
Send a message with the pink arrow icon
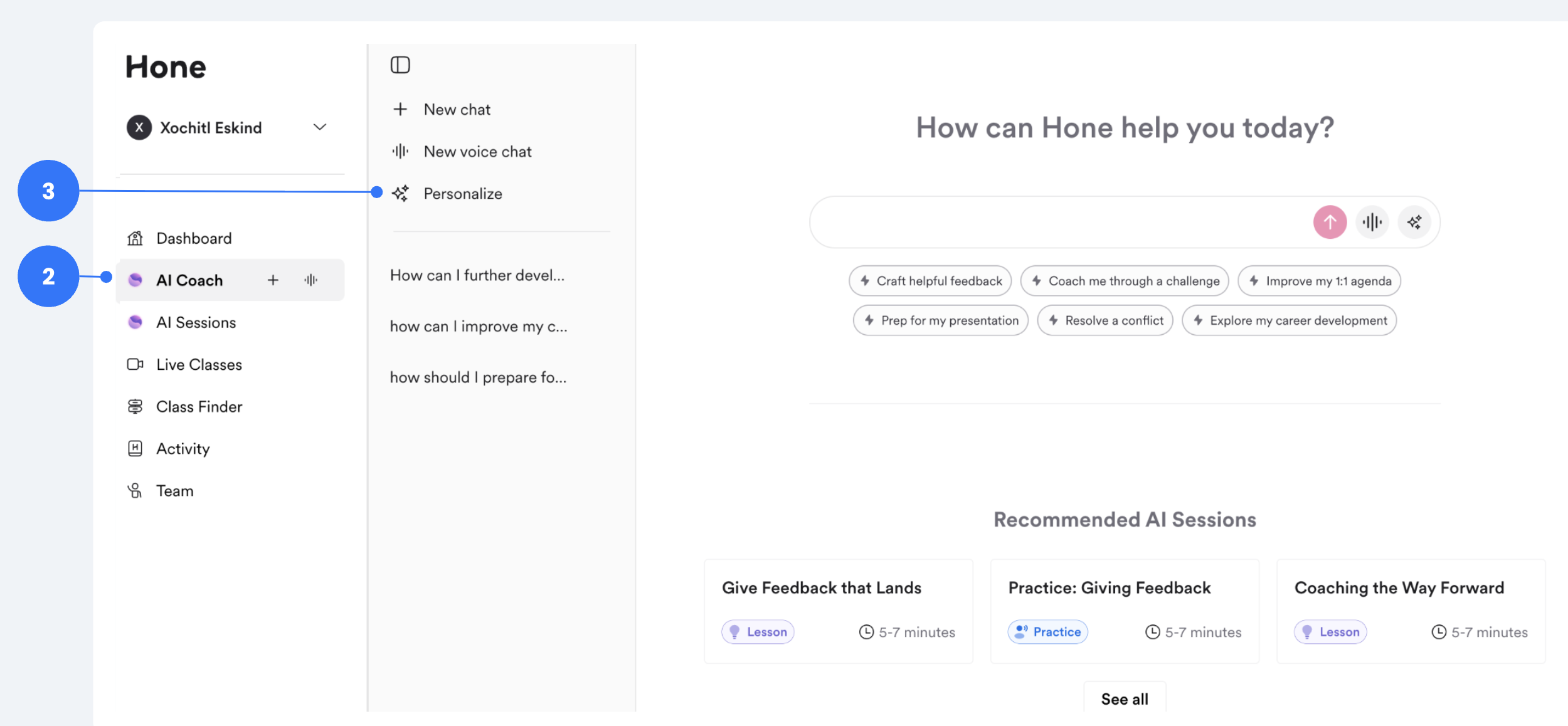click(x=1330, y=222)
